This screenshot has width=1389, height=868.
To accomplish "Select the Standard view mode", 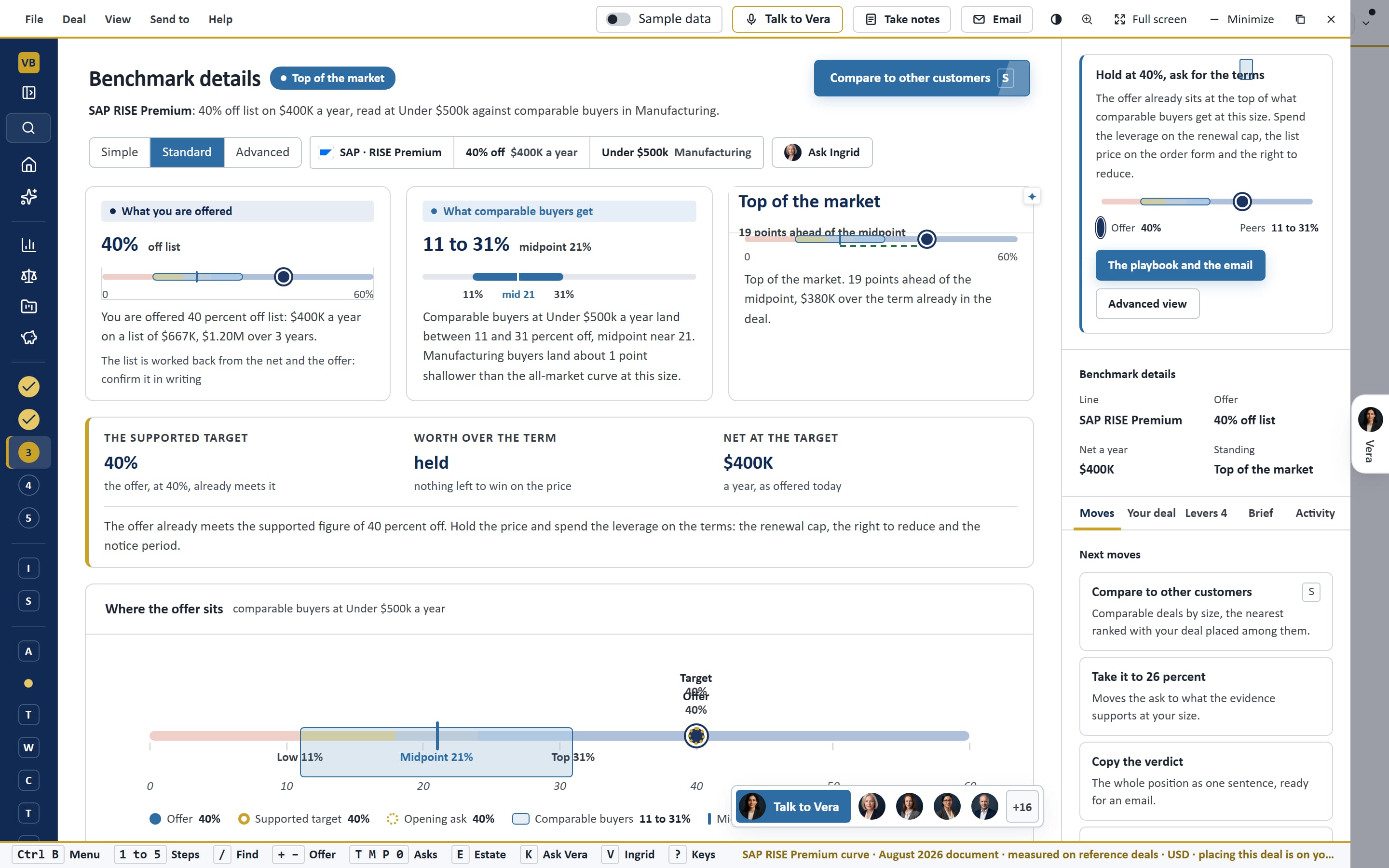I will (187, 152).
